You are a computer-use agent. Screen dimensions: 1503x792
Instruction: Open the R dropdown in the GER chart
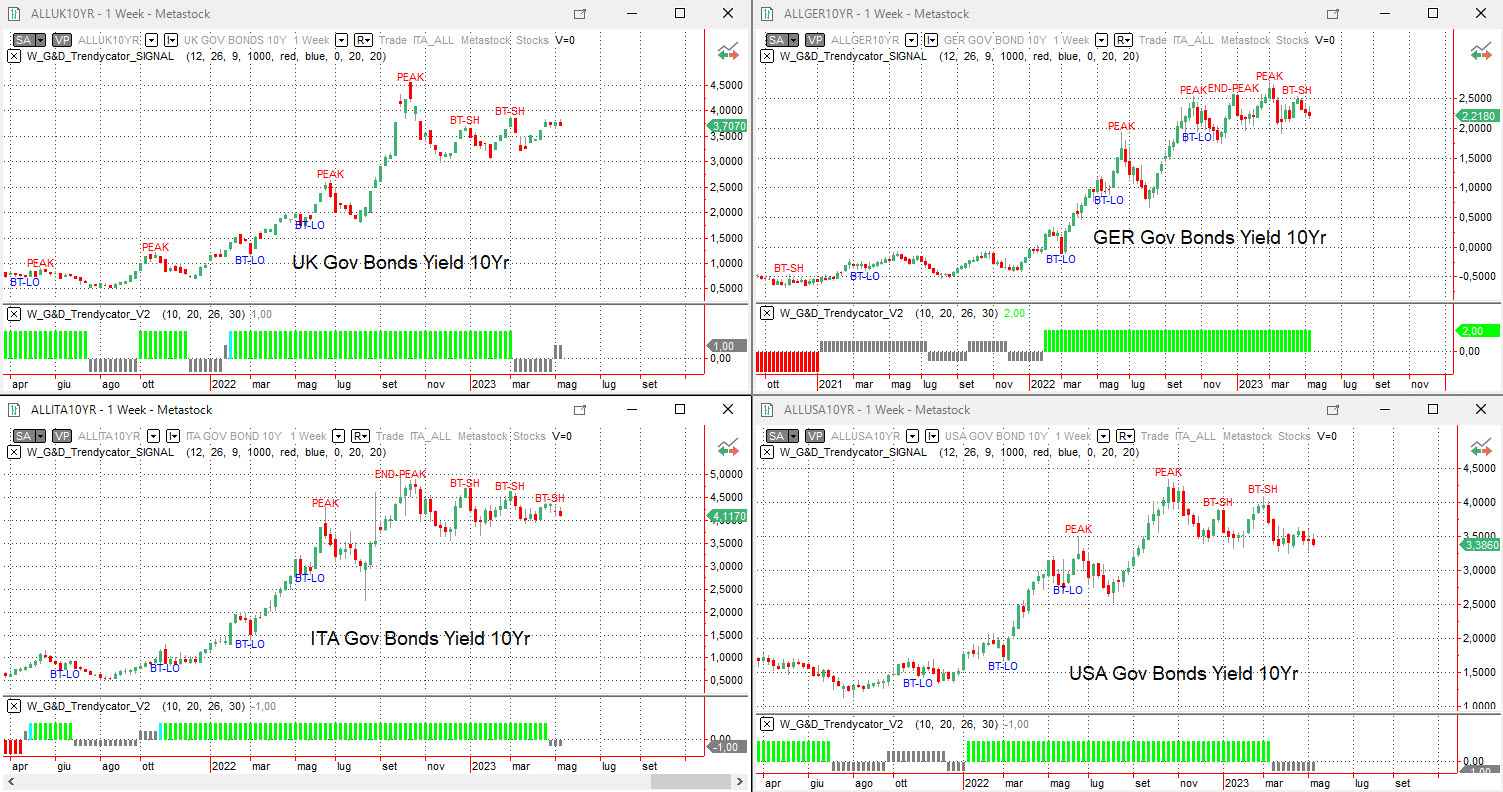[1125, 40]
